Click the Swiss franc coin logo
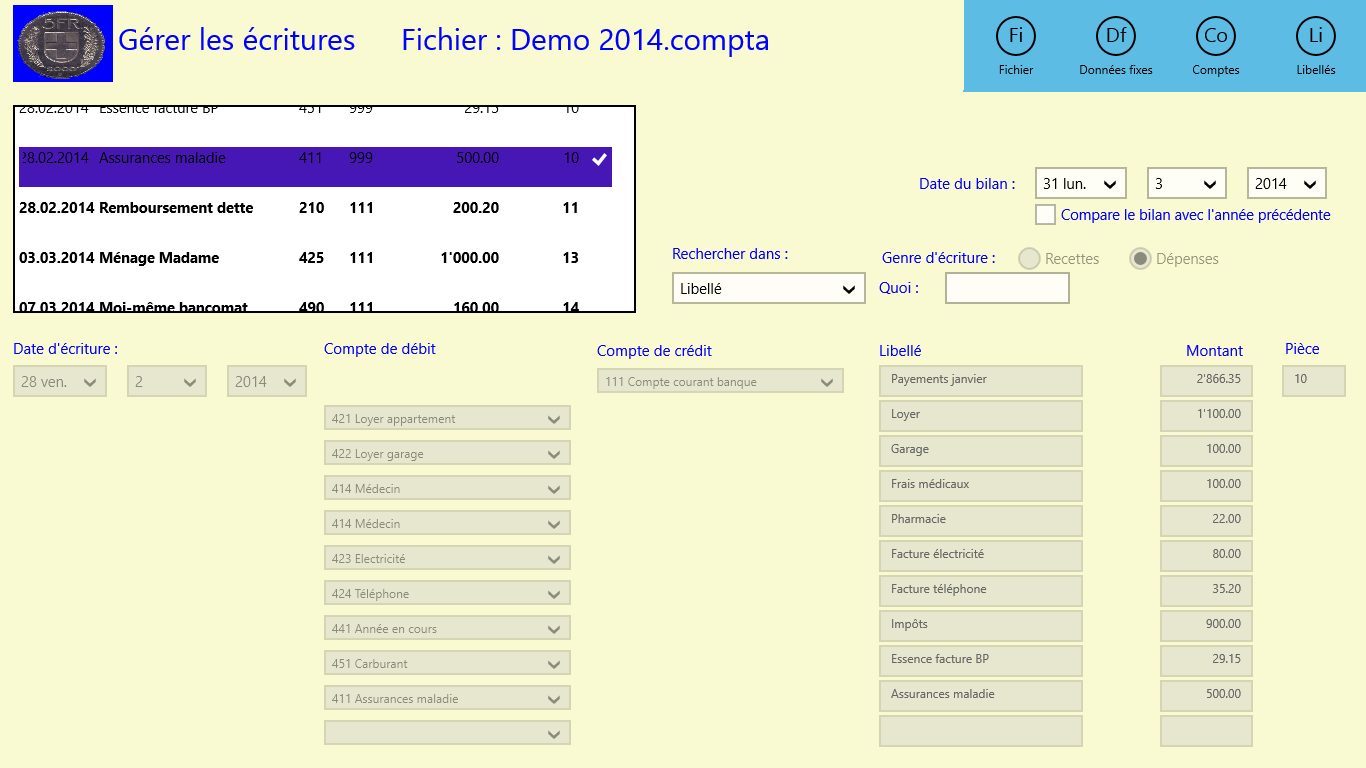 (x=63, y=43)
